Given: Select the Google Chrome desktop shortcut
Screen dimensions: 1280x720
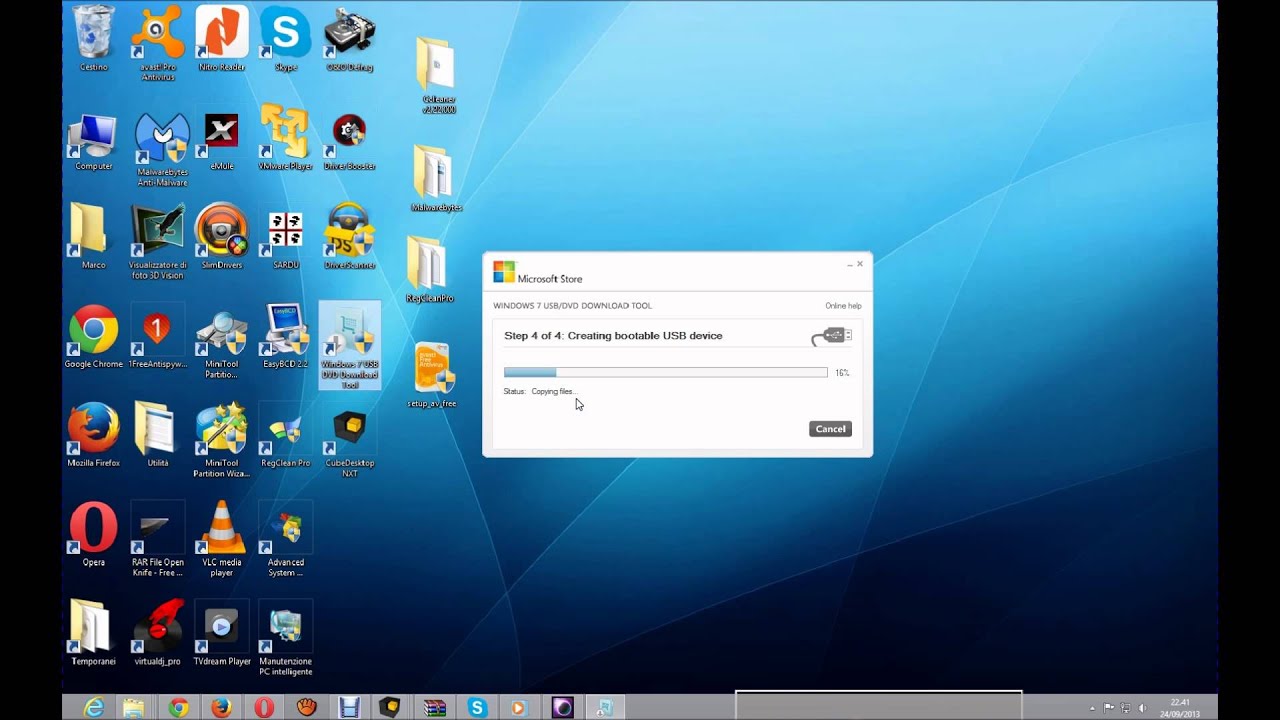Looking at the screenshot, I should click(x=93, y=336).
